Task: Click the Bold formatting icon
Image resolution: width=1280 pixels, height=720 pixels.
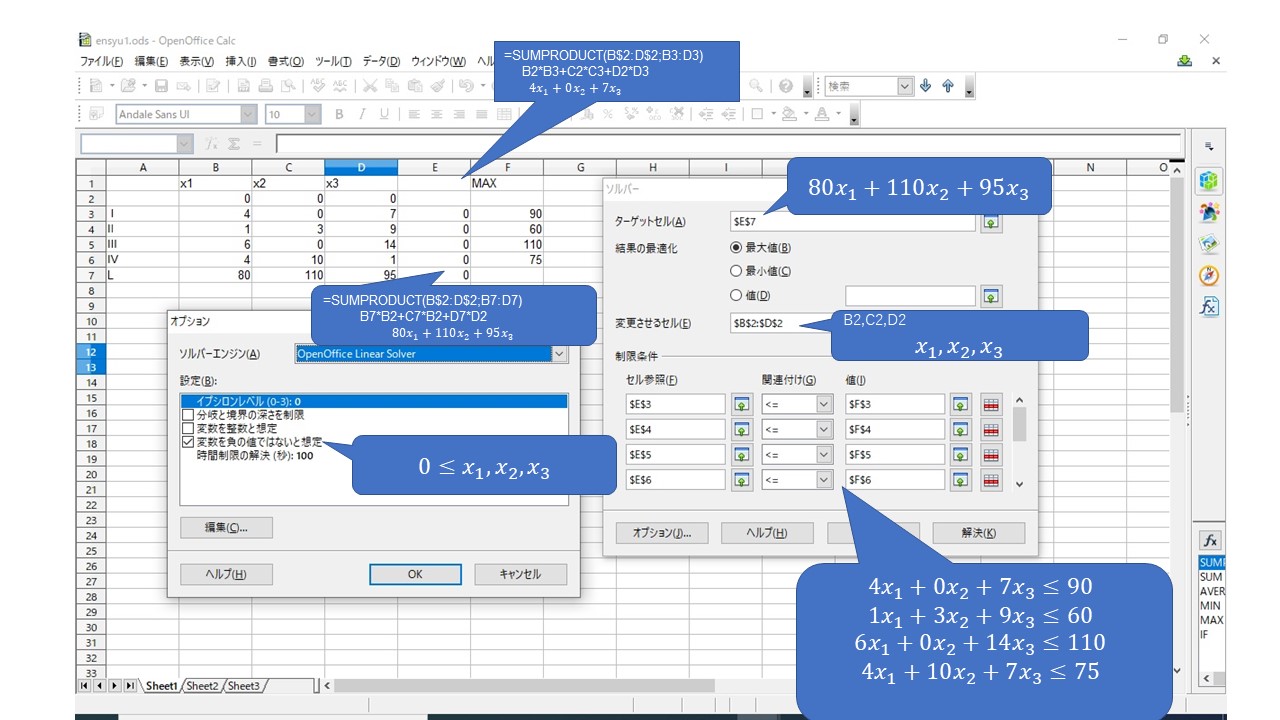Action: [x=339, y=115]
